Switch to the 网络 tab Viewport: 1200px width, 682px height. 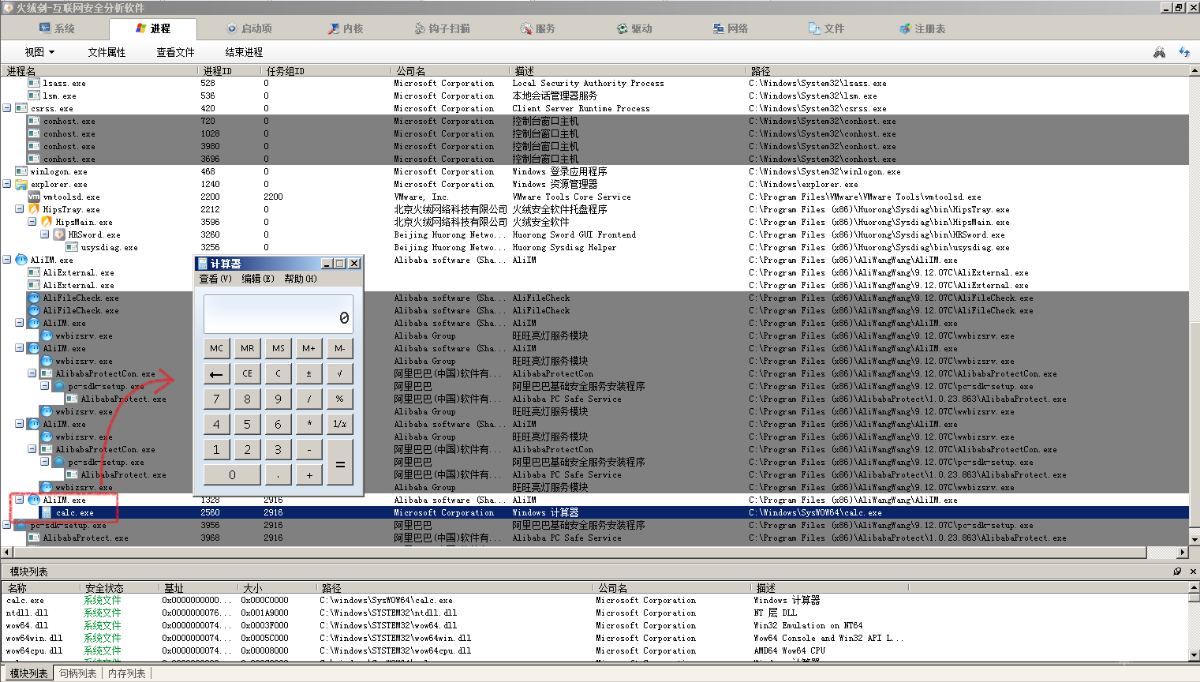[x=730, y=29]
